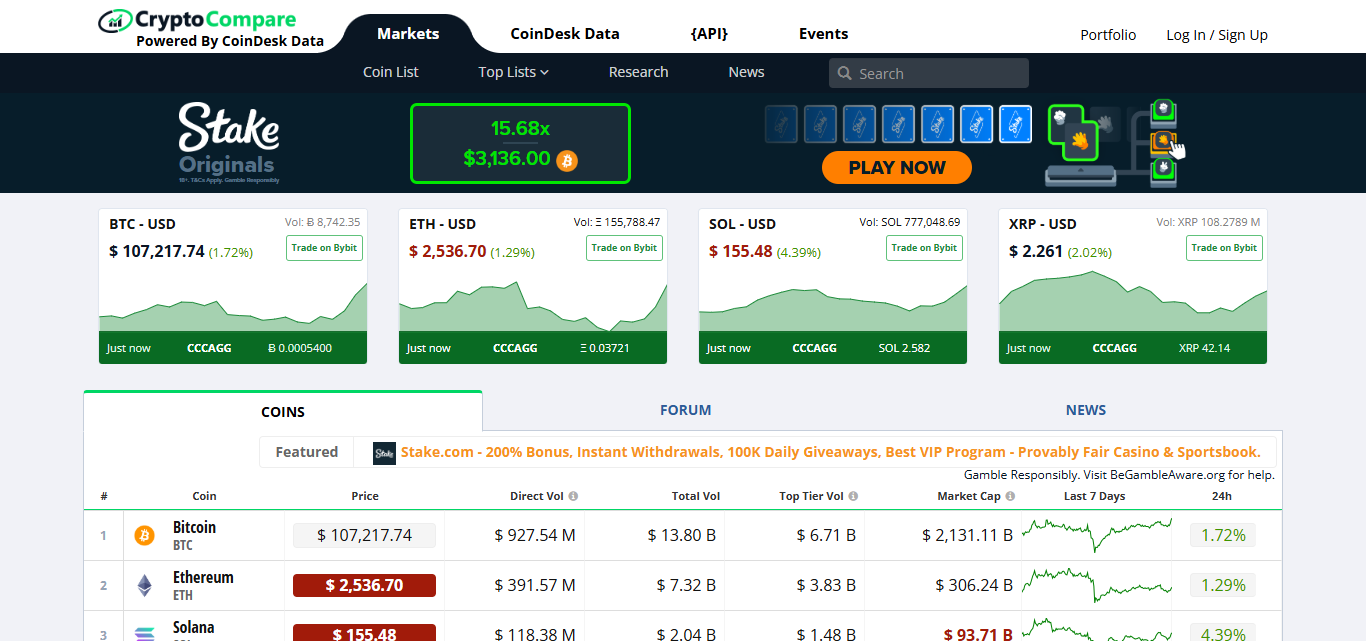Open the BTC - USD chart card
This screenshot has width=1366, height=641.
pos(233,287)
